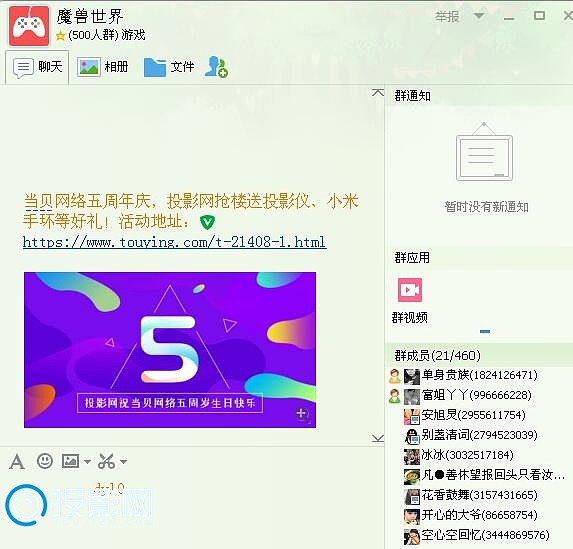The height and width of the screenshot is (549, 573).
Task: Click avatar of 单身贵族
Action: click(x=412, y=376)
